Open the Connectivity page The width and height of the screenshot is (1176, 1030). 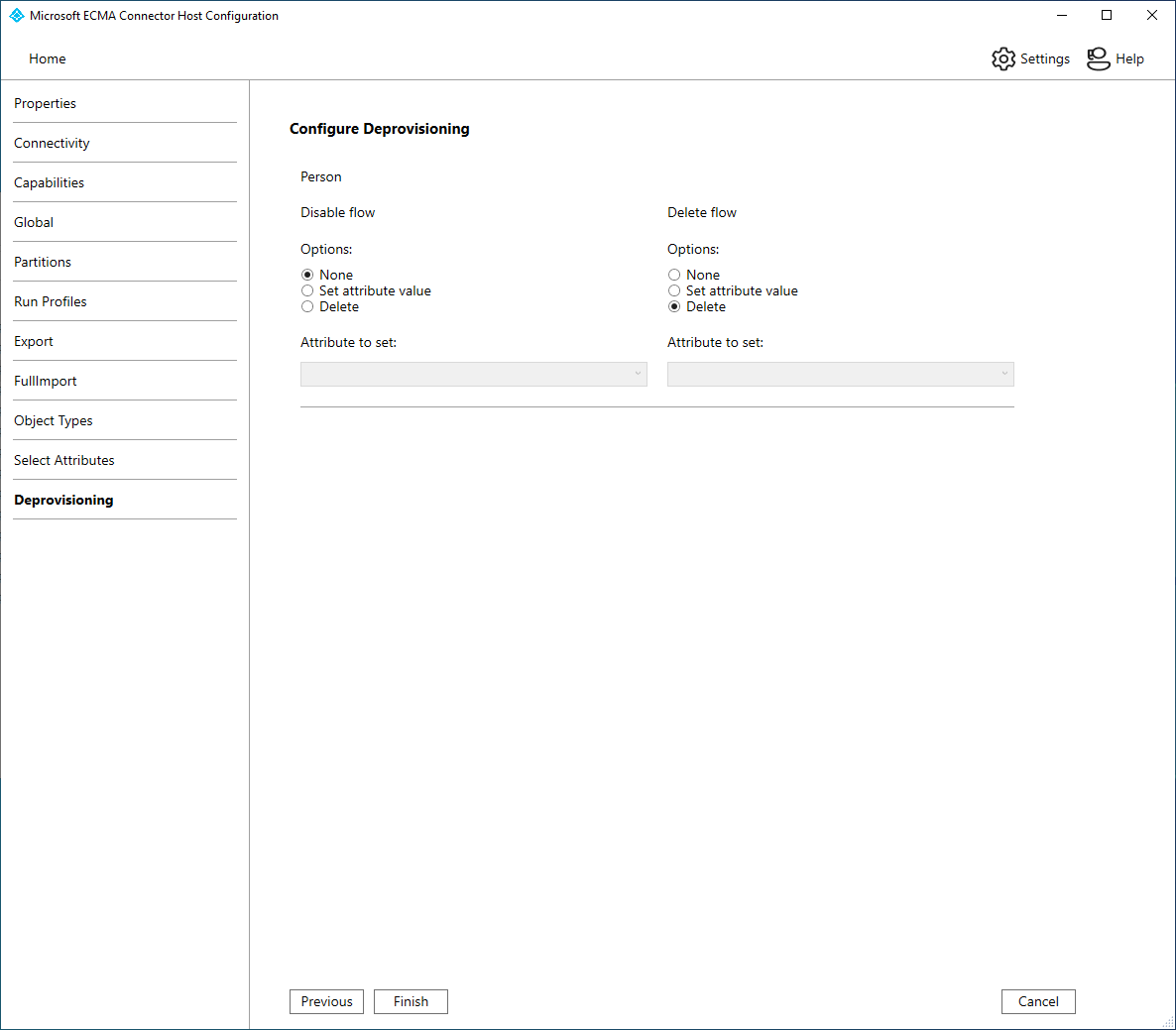tap(52, 143)
